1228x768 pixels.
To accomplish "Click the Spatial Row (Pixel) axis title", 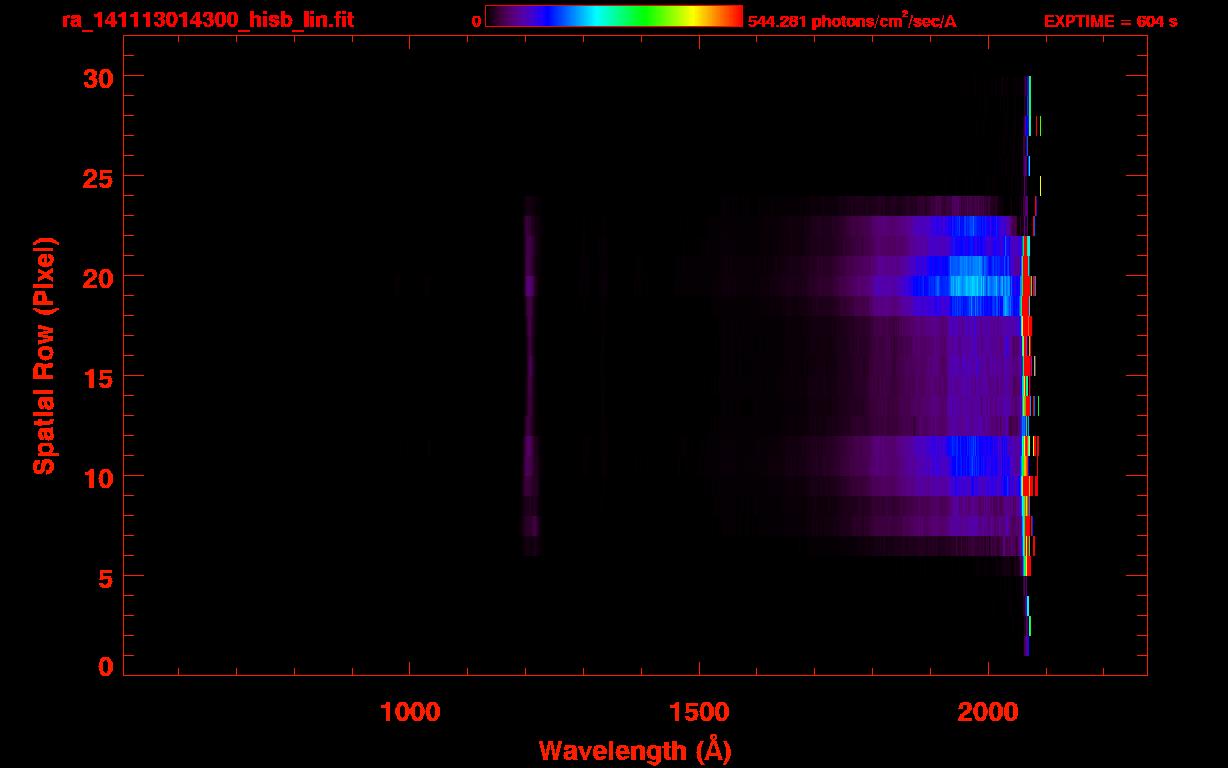I will point(44,355).
